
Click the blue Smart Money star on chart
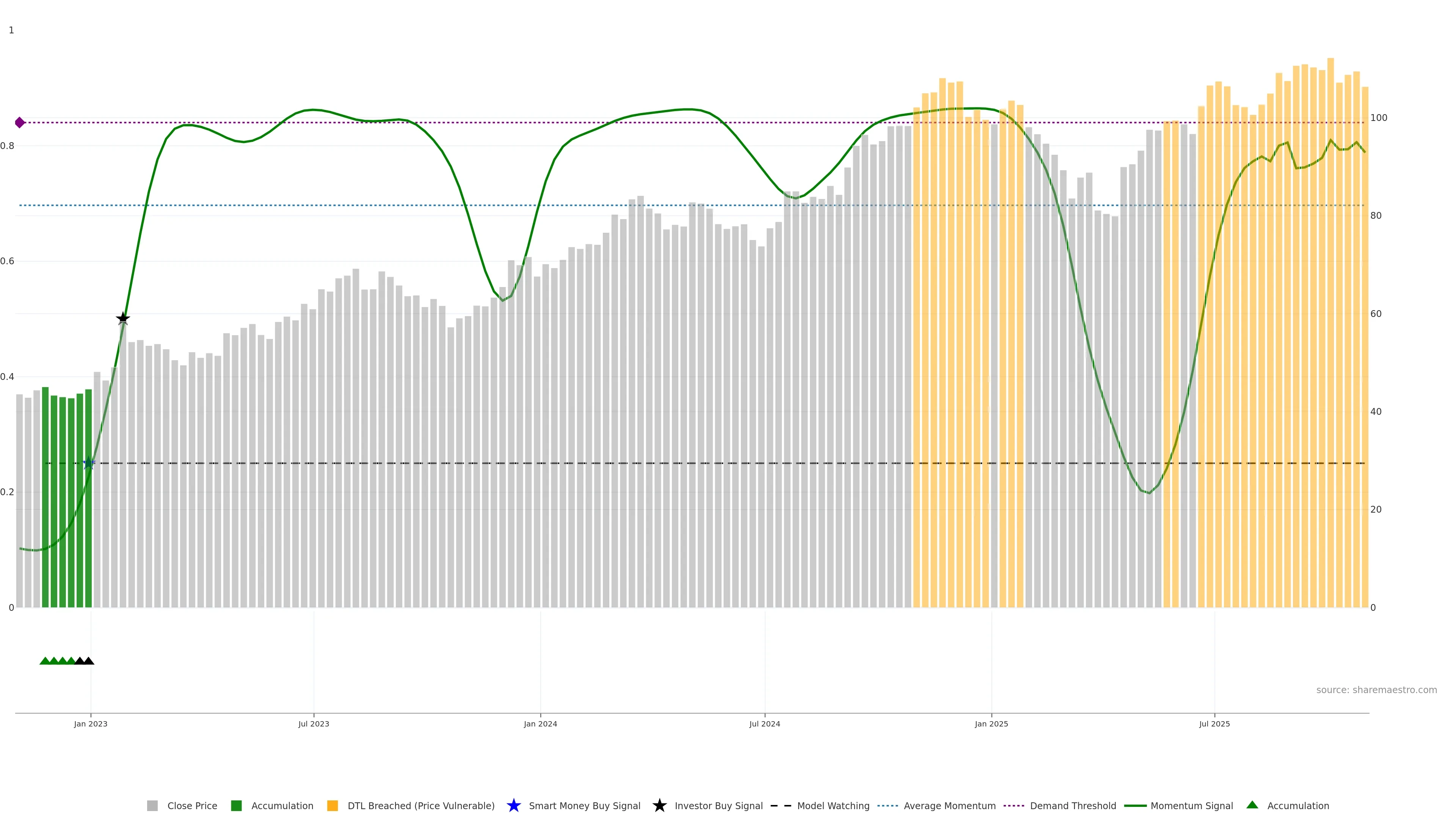pos(89,463)
